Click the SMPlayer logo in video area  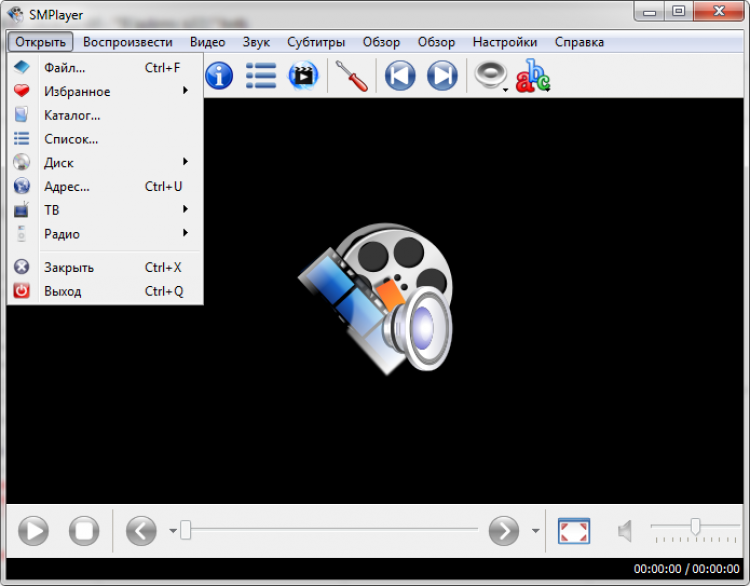(375, 299)
